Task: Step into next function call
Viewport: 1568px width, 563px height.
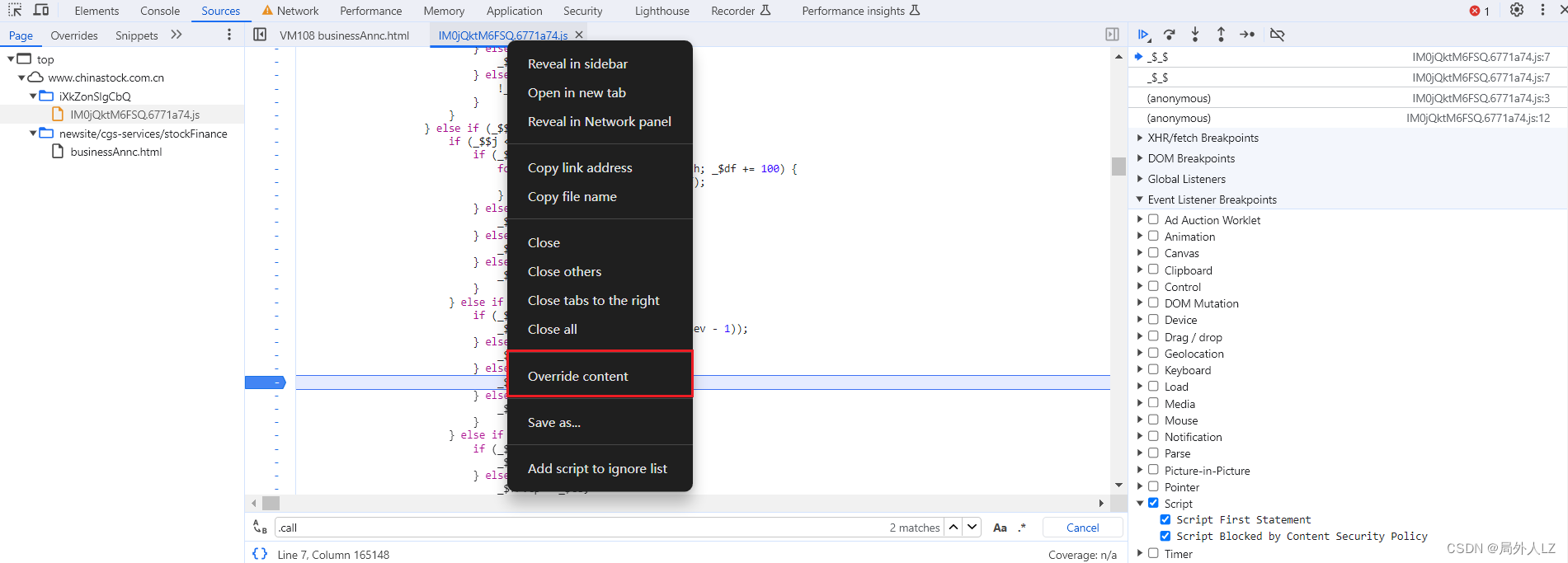Action: click(x=1195, y=35)
